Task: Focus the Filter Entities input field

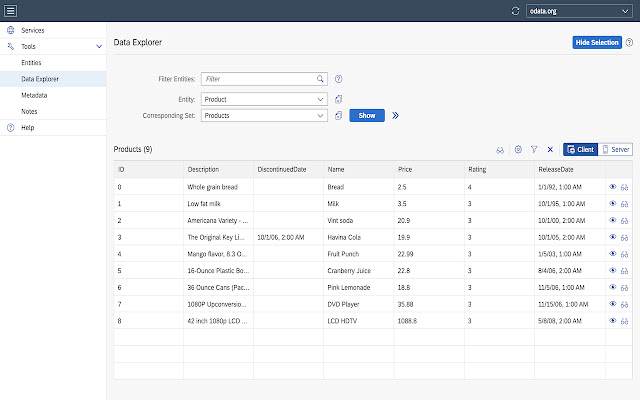Action: coord(264,79)
